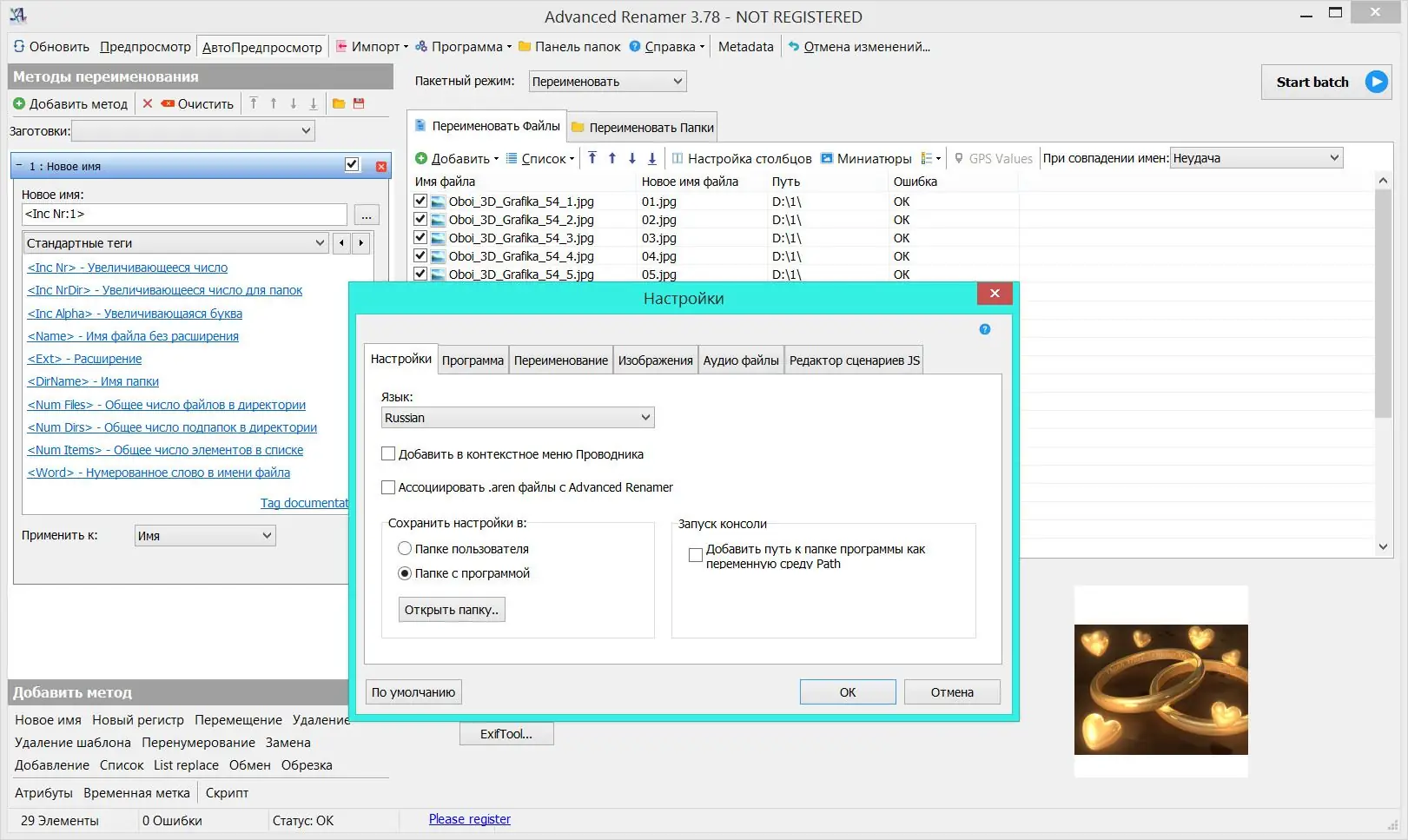The width and height of the screenshot is (1408, 840).
Task: Click the Обновить refresh toolbar button
Action: click(x=51, y=47)
